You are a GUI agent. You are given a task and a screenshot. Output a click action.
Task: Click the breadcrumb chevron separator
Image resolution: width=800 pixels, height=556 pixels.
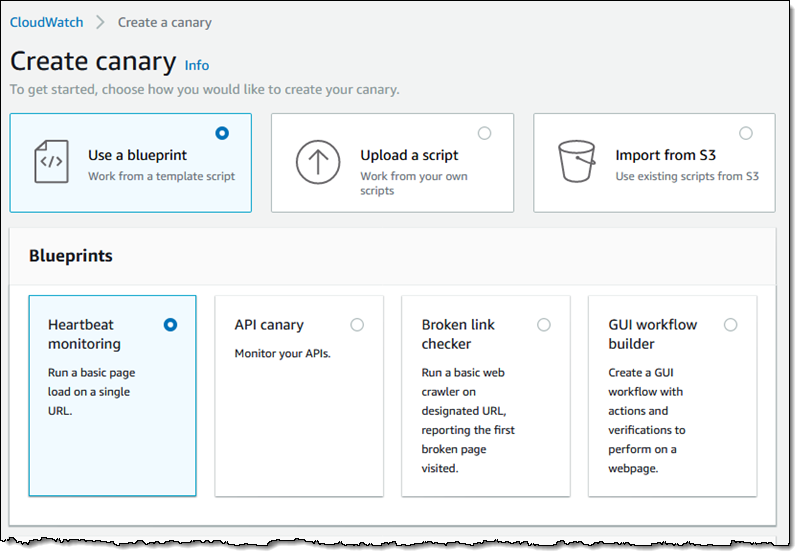[x=101, y=22]
